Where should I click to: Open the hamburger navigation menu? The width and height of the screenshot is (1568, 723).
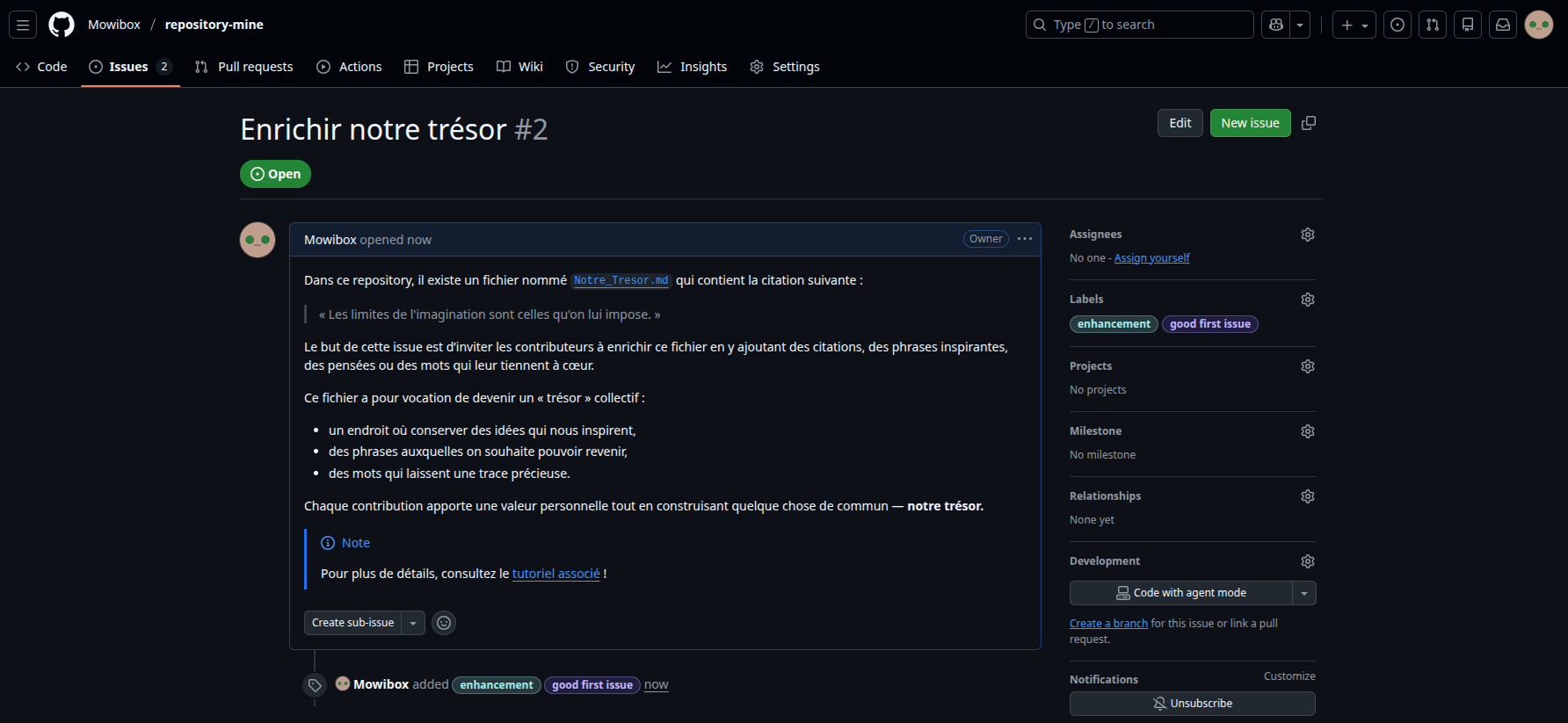click(23, 25)
